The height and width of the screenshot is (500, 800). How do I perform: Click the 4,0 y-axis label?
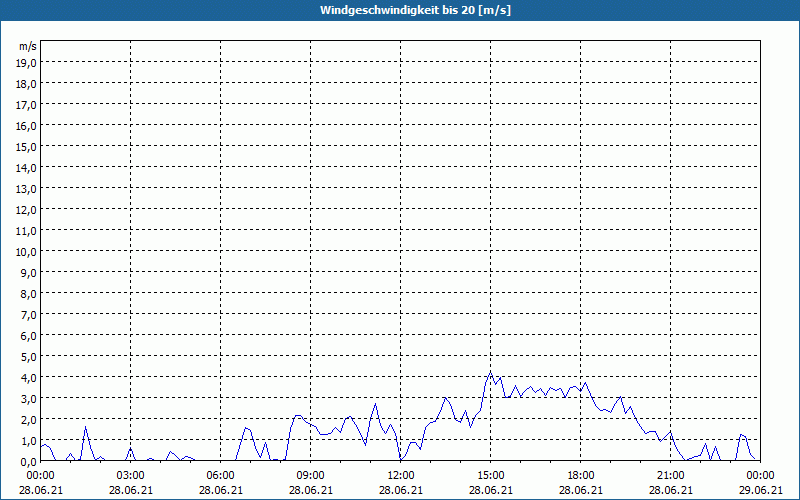click(x=29, y=378)
